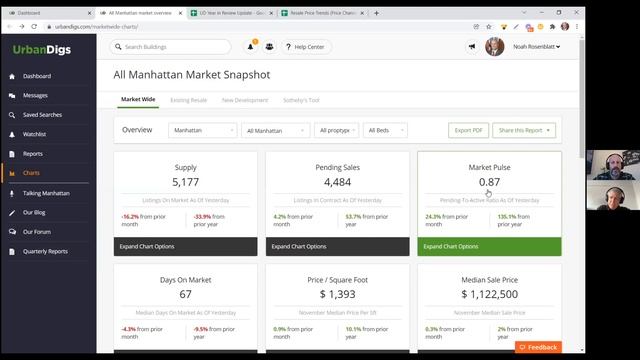Expand Chart Options under Supply
This screenshot has width=640, height=360.
pyautogui.click(x=185, y=247)
